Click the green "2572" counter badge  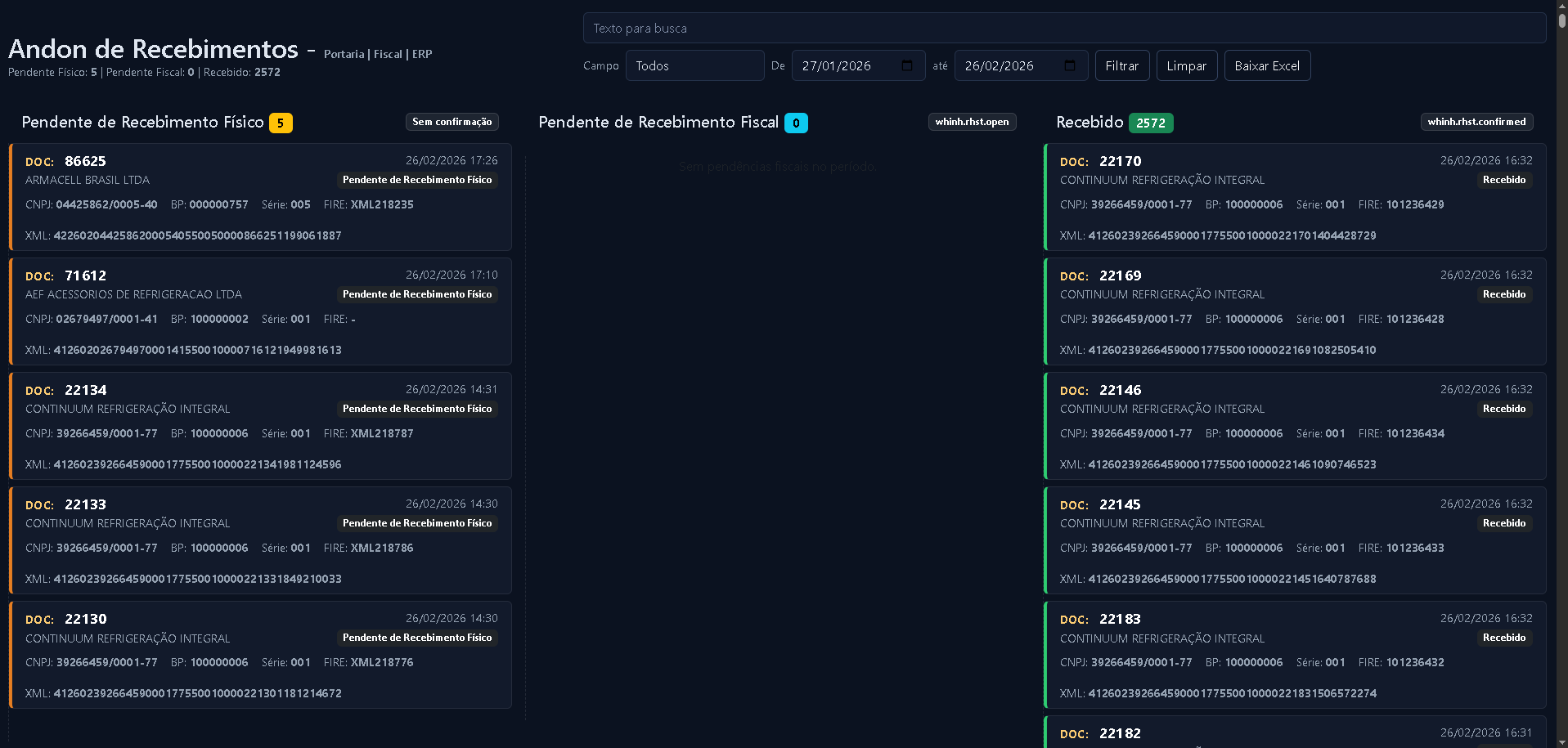pos(1151,123)
